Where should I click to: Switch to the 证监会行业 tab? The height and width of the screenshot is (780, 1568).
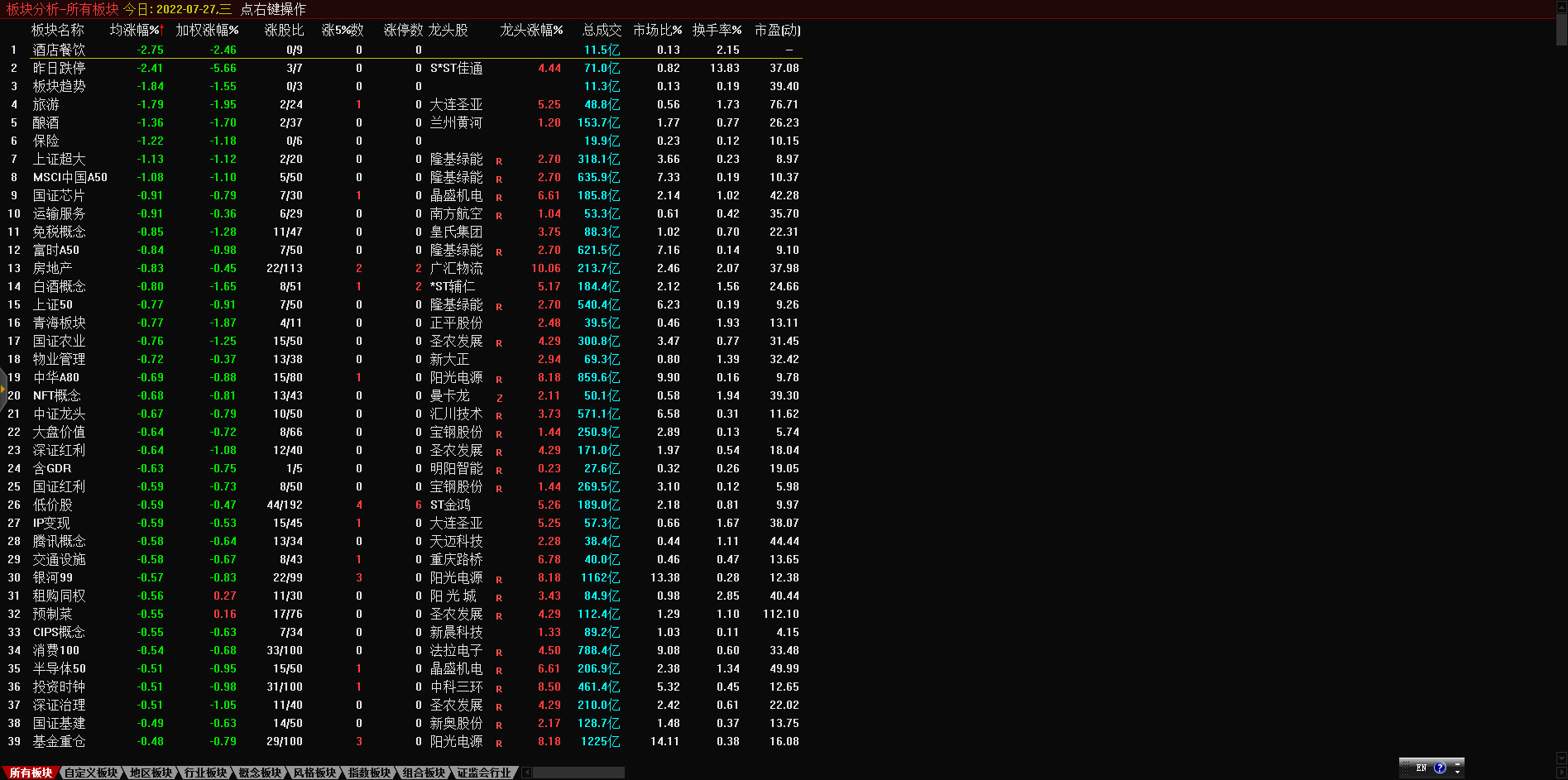(484, 773)
